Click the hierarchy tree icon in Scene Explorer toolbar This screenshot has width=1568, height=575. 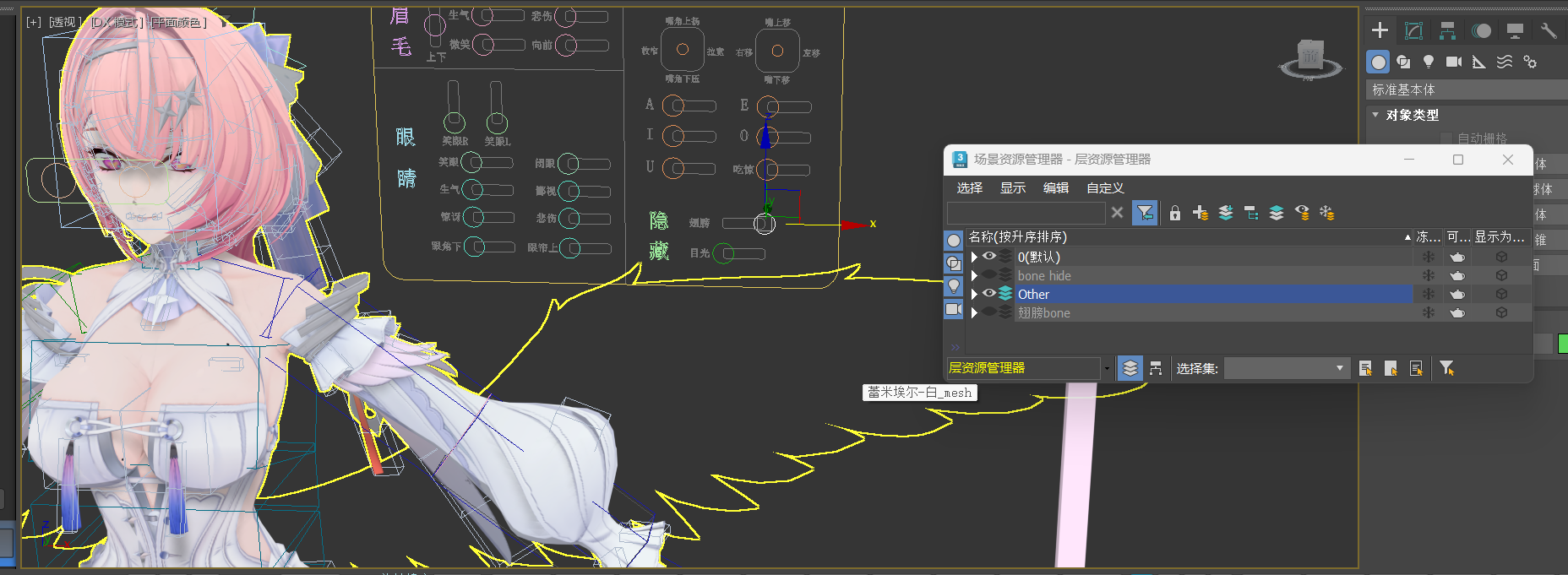click(1251, 213)
